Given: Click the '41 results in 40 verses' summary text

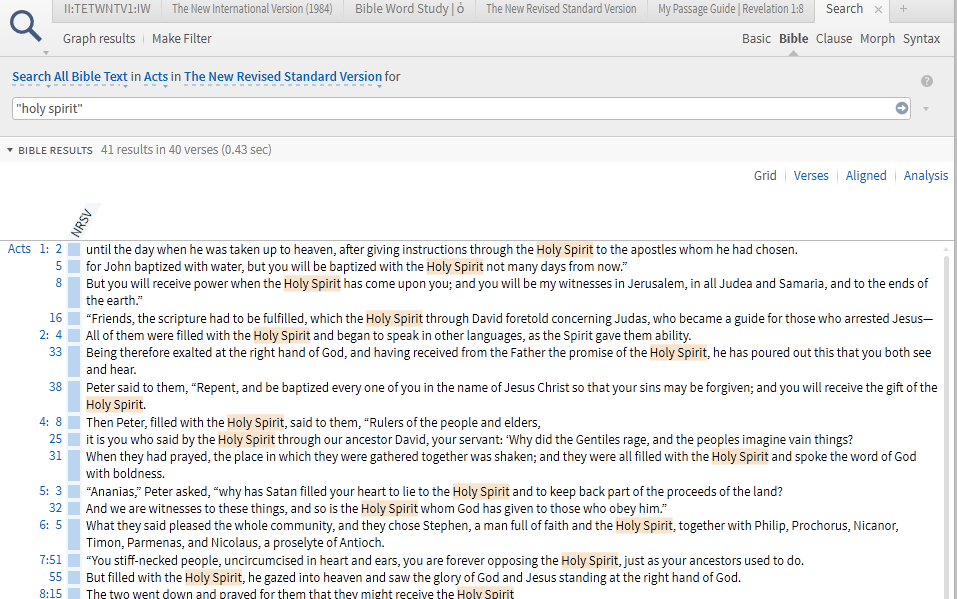Looking at the screenshot, I should coord(186,150).
